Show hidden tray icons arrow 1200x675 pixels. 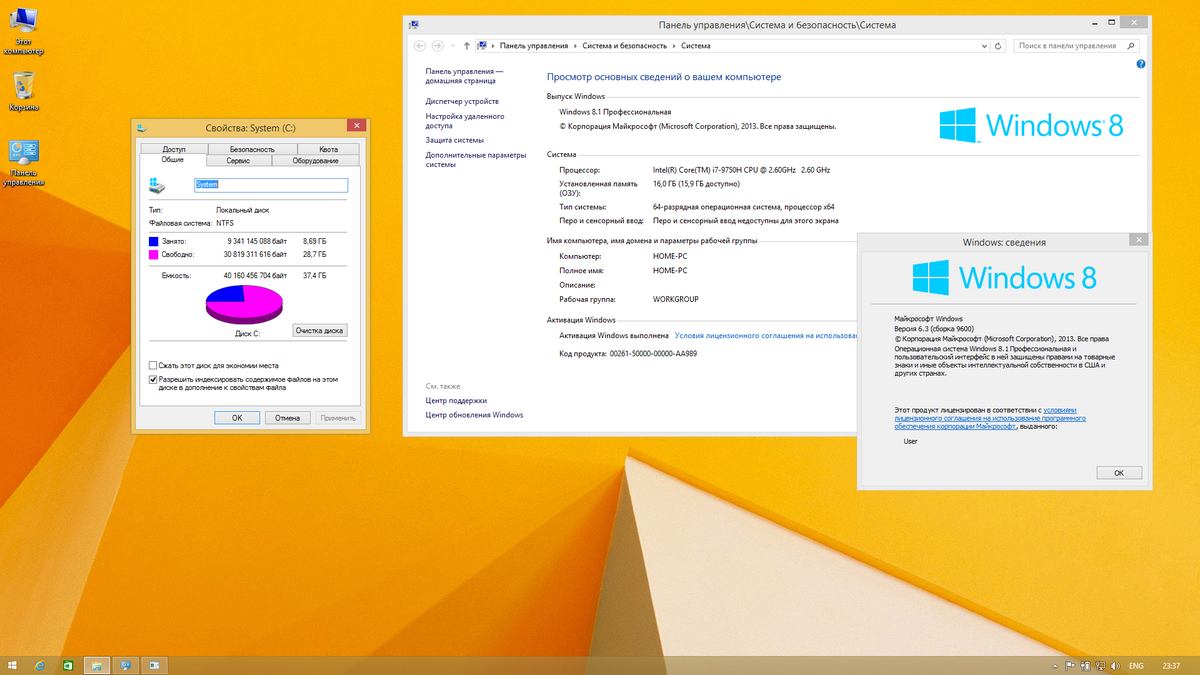click(1057, 665)
